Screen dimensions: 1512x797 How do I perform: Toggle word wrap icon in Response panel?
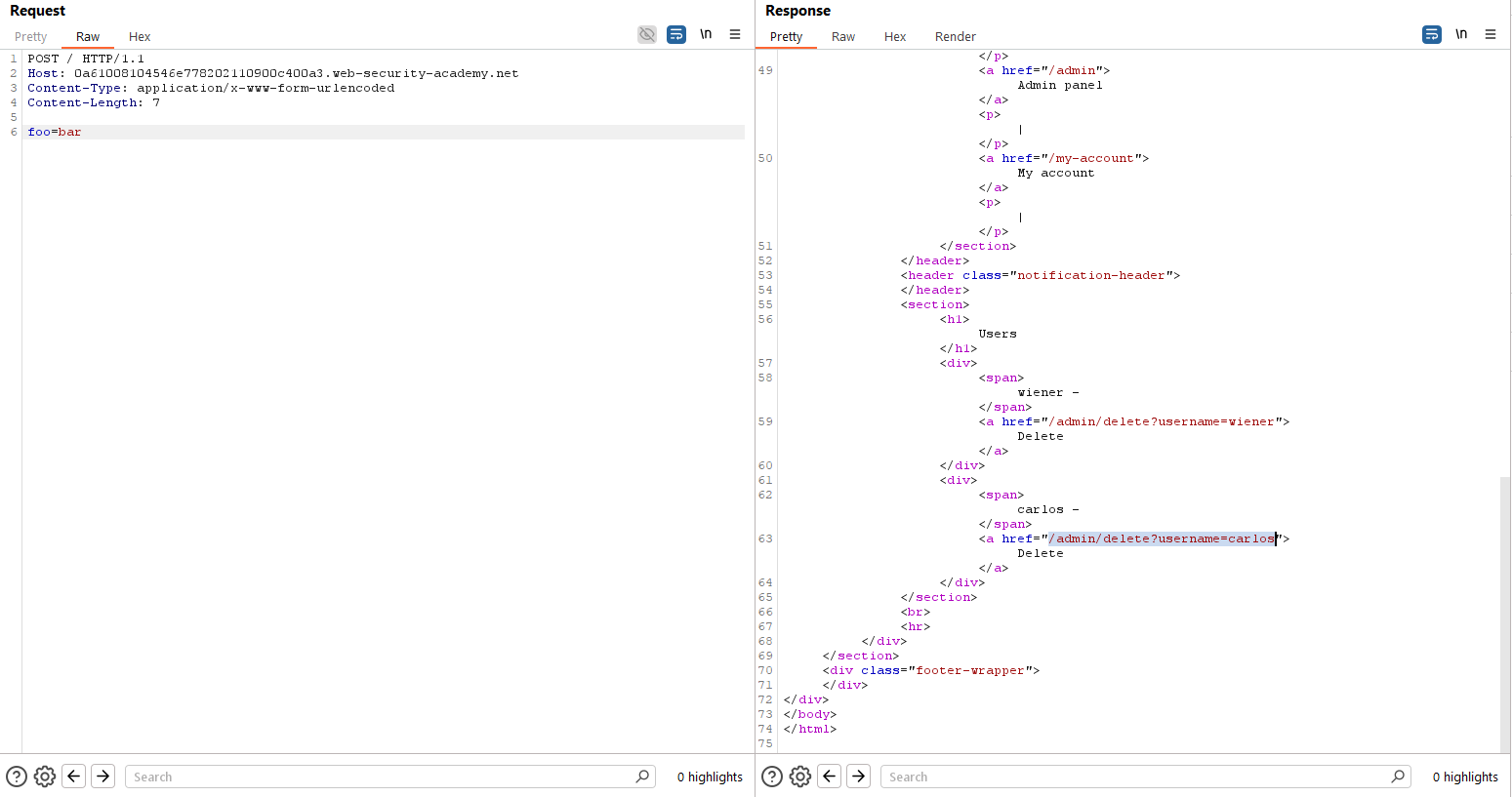(x=1432, y=35)
